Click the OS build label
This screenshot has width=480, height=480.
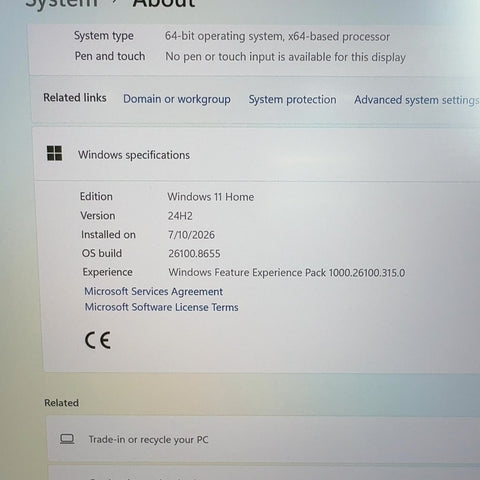pos(102,253)
